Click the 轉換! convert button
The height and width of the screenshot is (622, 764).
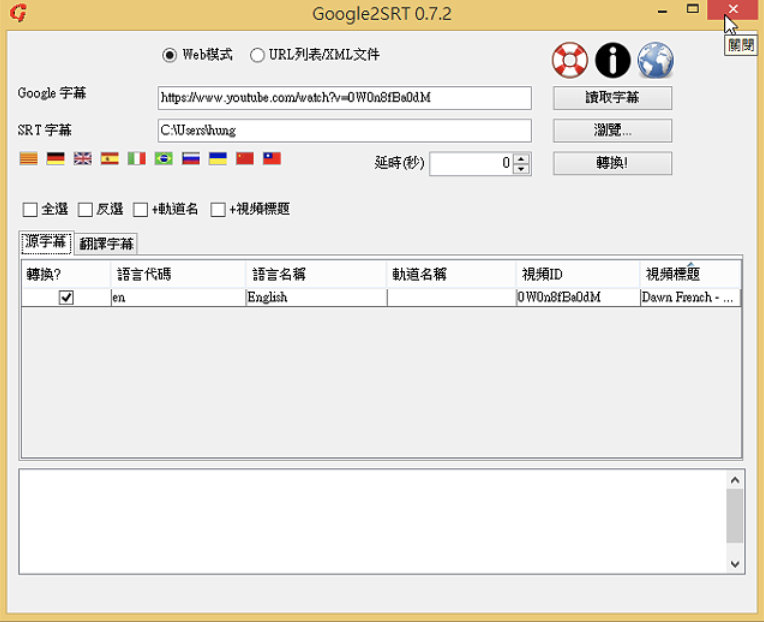click(612, 163)
